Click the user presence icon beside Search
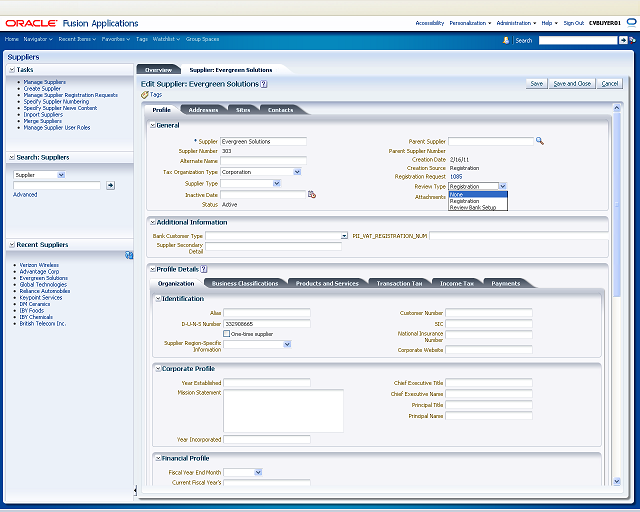640x512 pixels. point(506,40)
